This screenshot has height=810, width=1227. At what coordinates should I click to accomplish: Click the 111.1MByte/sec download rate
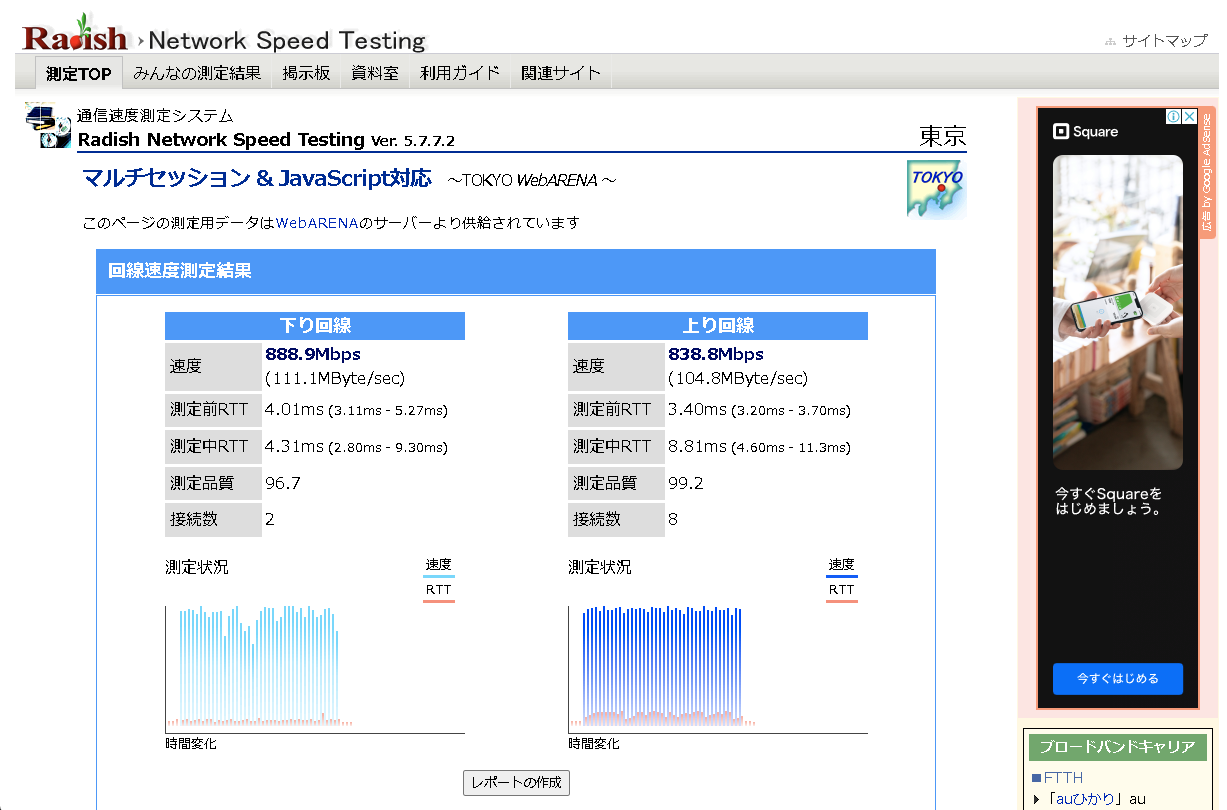click(x=335, y=378)
